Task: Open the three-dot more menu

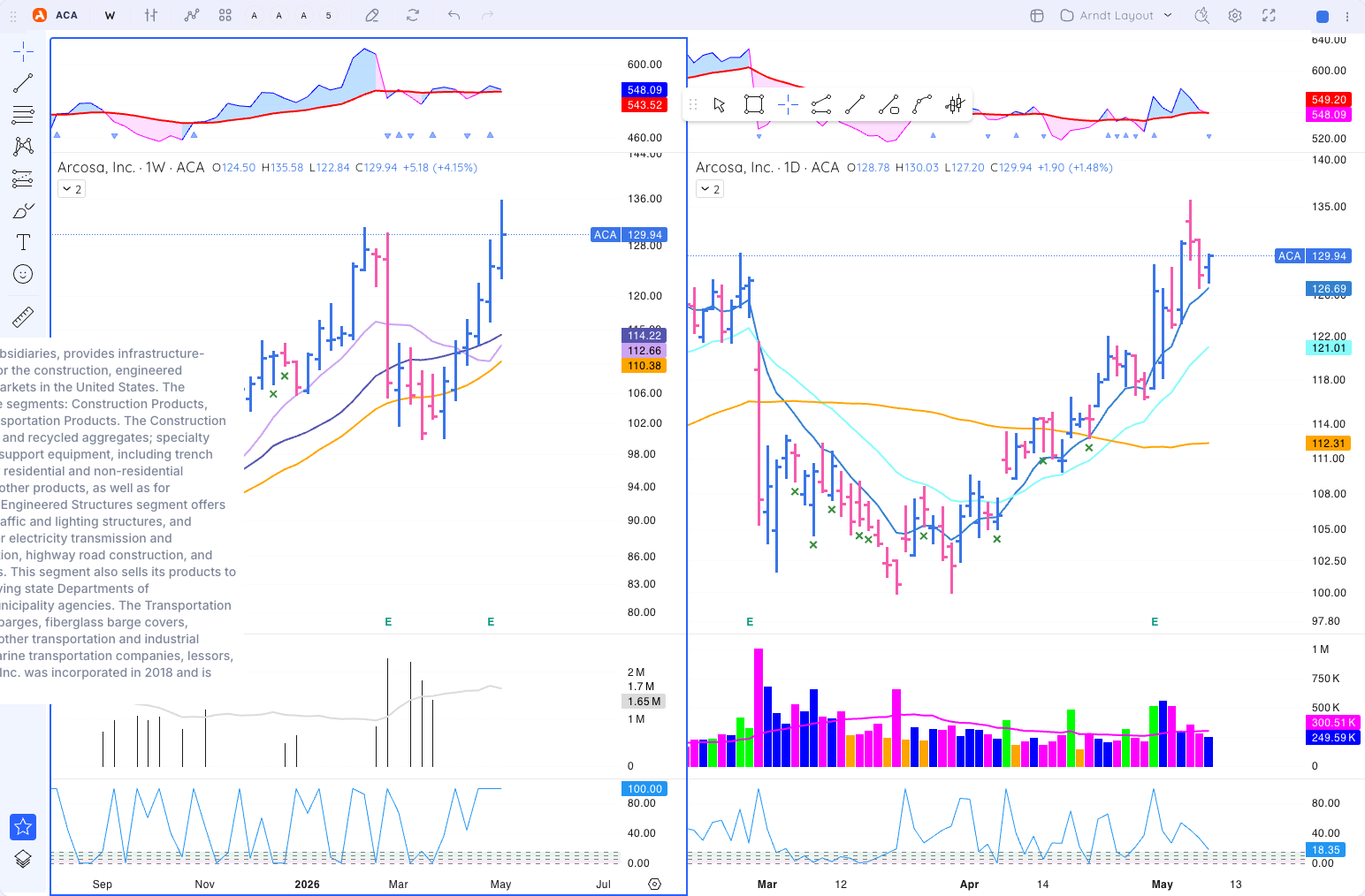Action: coord(1347,16)
